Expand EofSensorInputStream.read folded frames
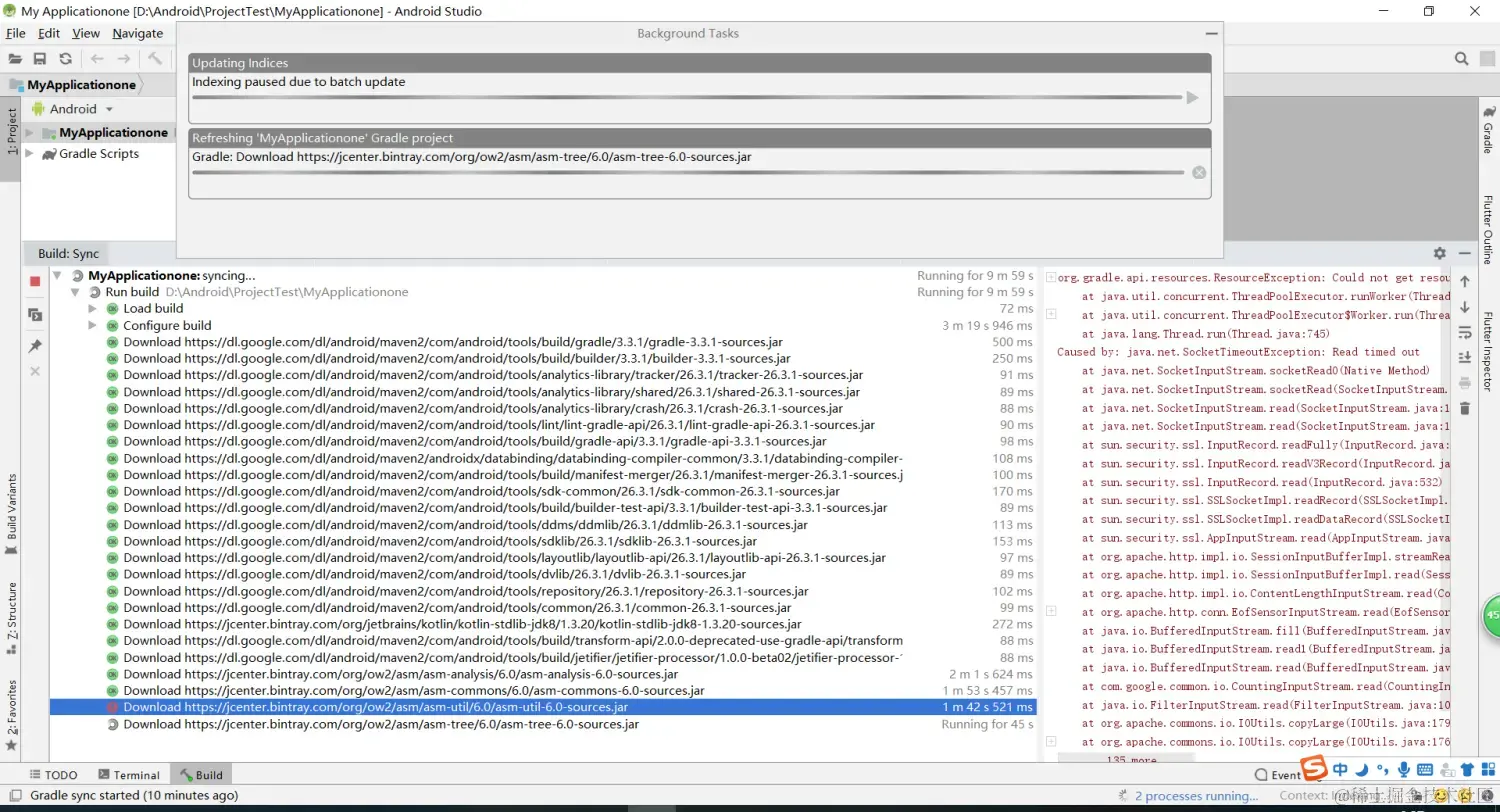 (1051, 611)
